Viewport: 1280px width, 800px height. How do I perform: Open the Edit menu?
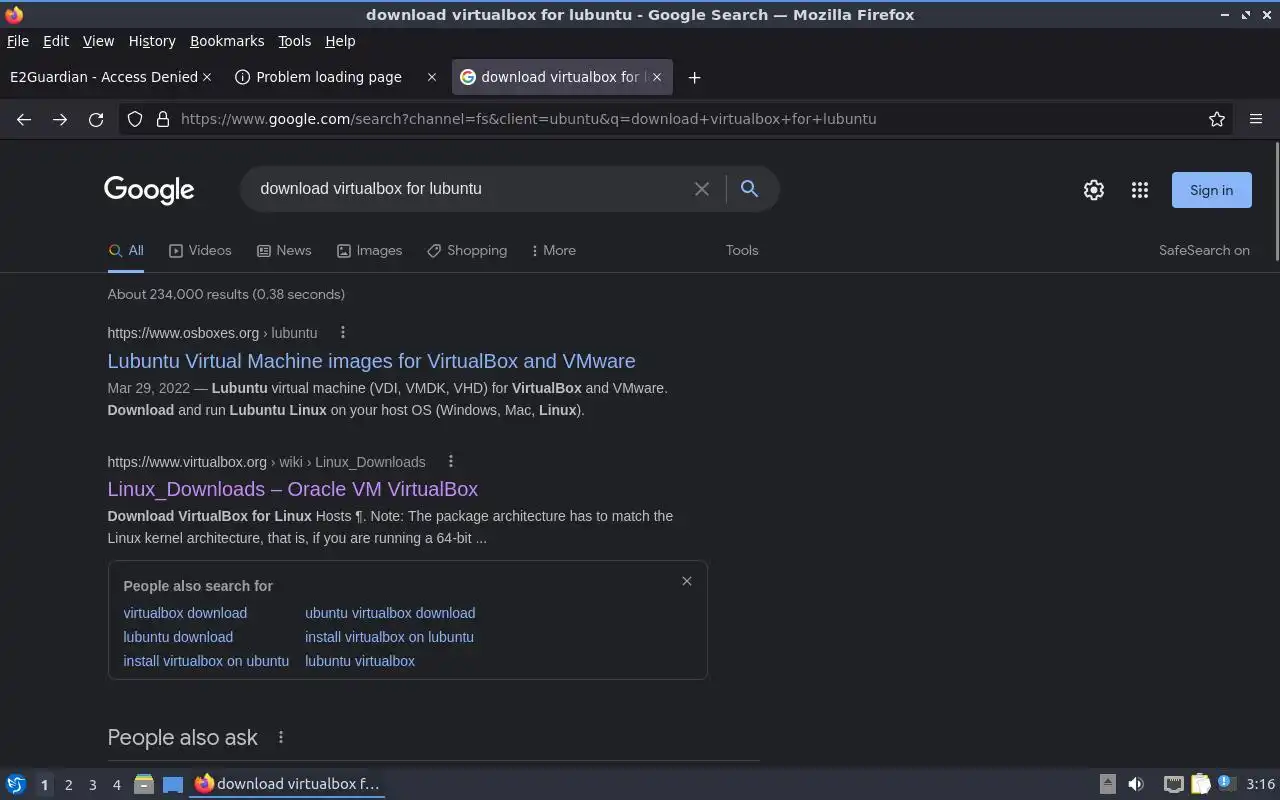(x=56, y=41)
